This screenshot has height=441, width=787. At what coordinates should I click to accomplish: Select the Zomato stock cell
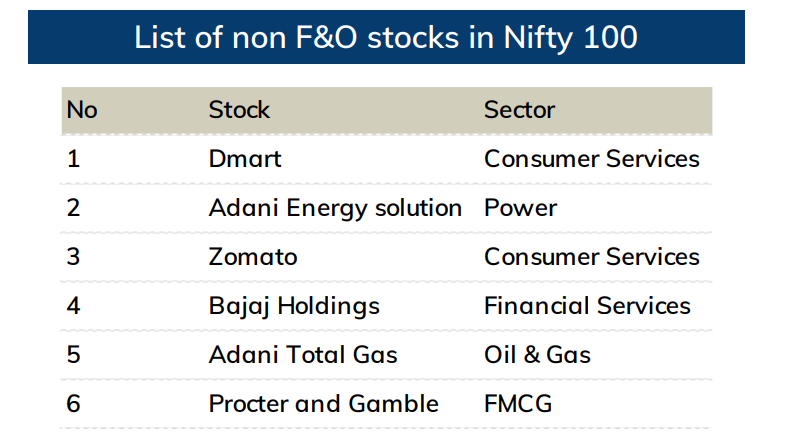[253, 256]
